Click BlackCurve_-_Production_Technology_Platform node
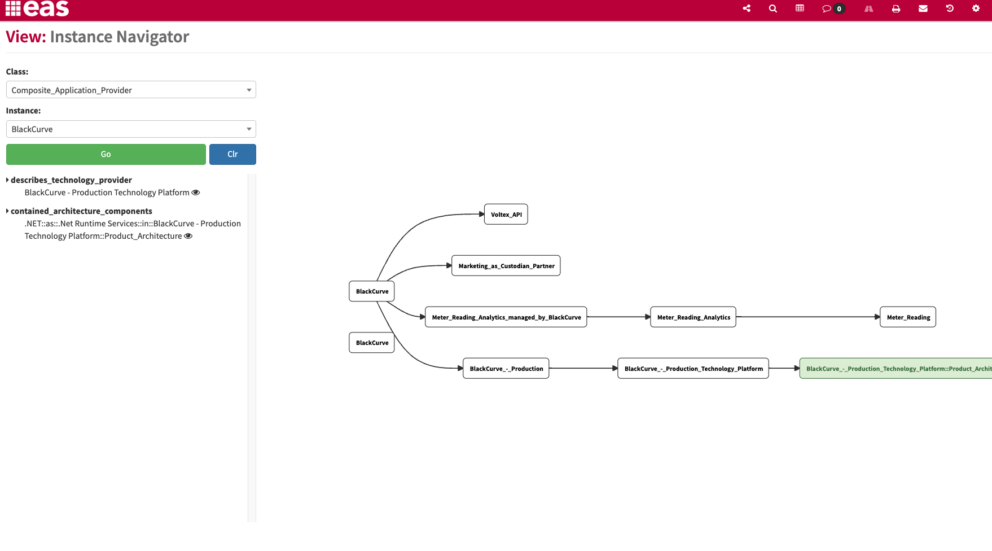 [693, 368]
